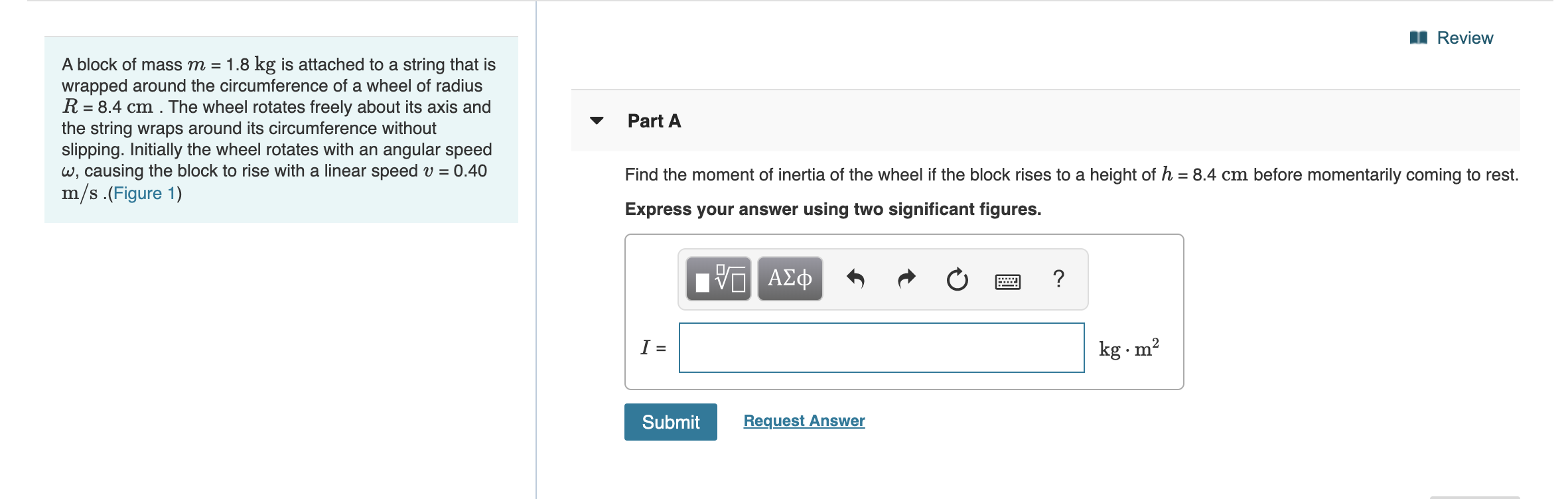Click the redo arrow icon

pyautogui.click(x=906, y=279)
